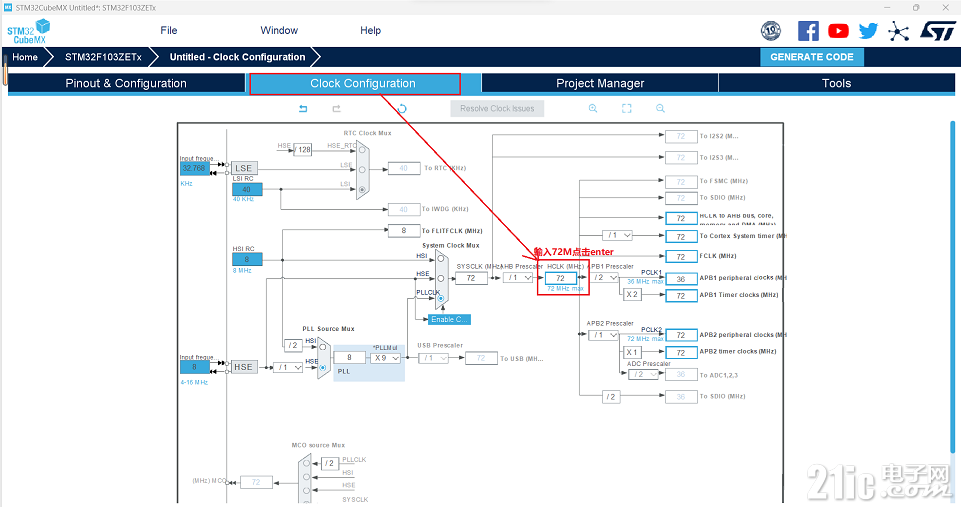Select HSE on PLL Source Mux

click(323, 367)
